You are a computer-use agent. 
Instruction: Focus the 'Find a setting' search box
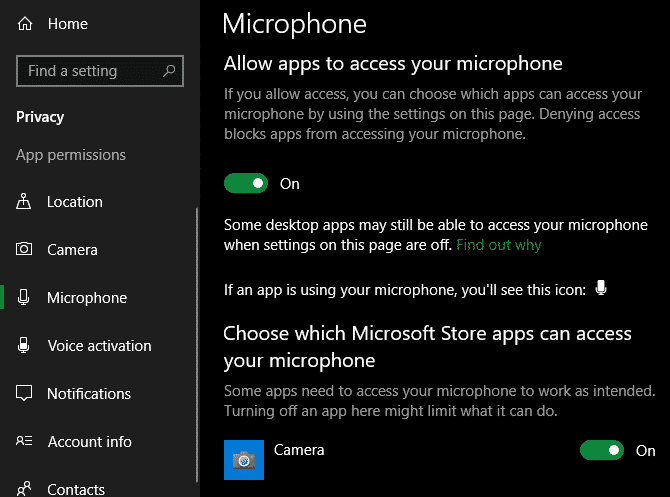coord(100,71)
